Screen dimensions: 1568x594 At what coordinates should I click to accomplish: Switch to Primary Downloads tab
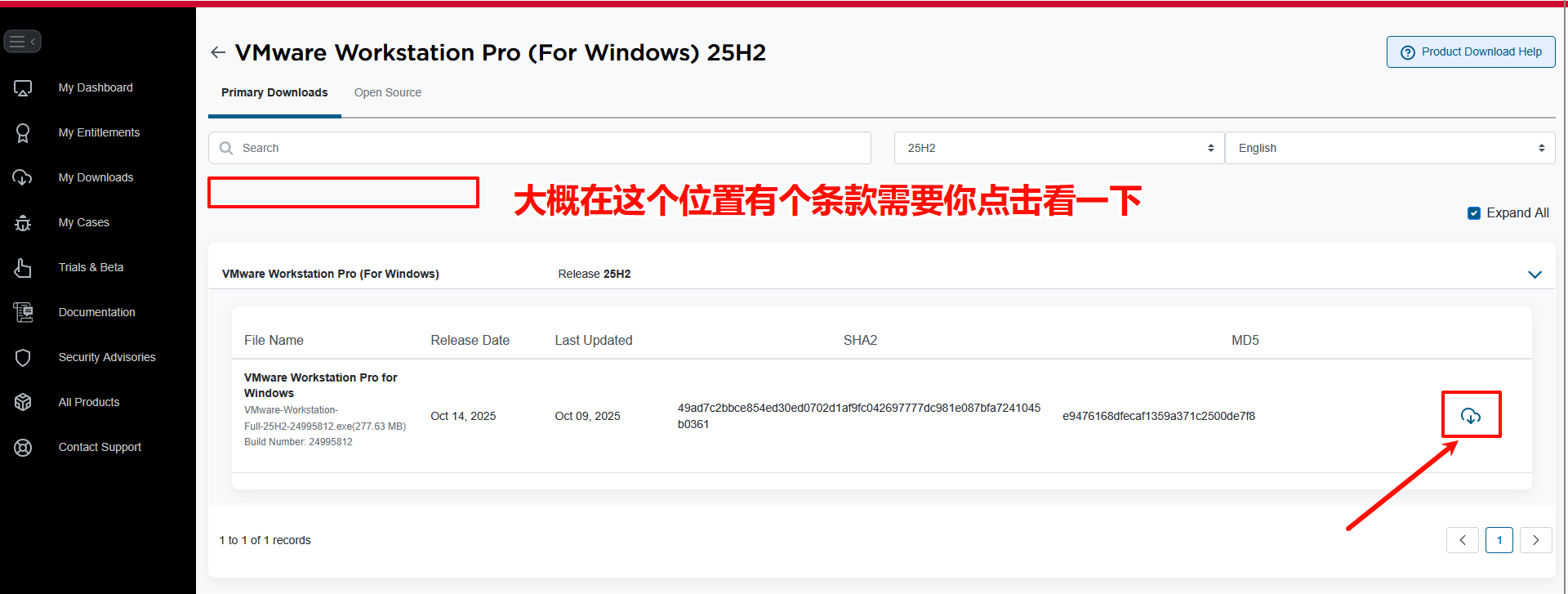tap(274, 92)
